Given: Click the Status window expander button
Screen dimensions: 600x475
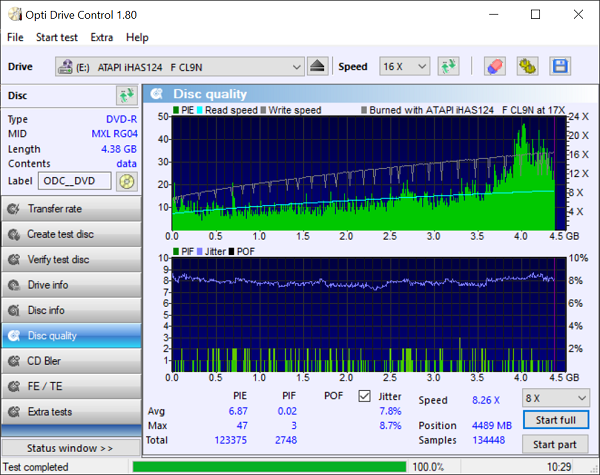Looking at the screenshot, I should [70, 448].
